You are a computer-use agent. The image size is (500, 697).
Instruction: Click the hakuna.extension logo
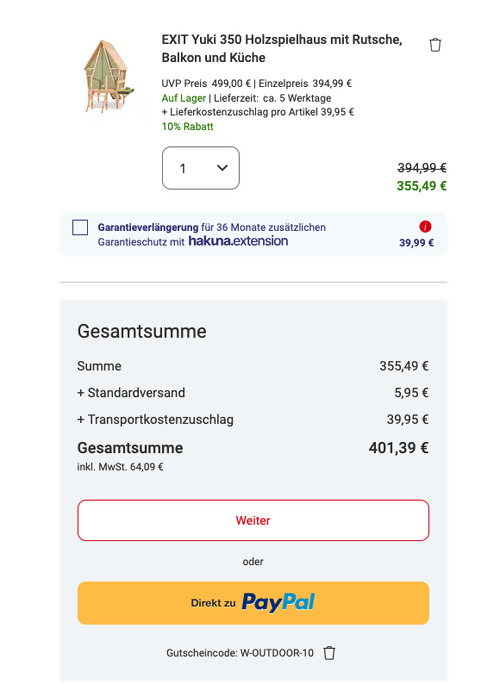(x=238, y=241)
